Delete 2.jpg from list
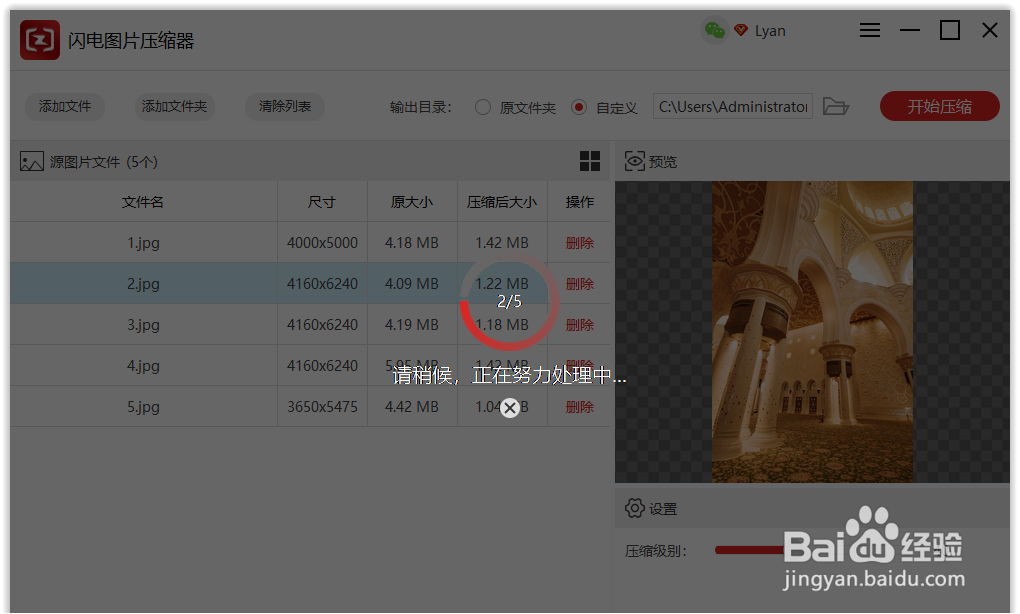1020x614 pixels. (x=580, y=284)
